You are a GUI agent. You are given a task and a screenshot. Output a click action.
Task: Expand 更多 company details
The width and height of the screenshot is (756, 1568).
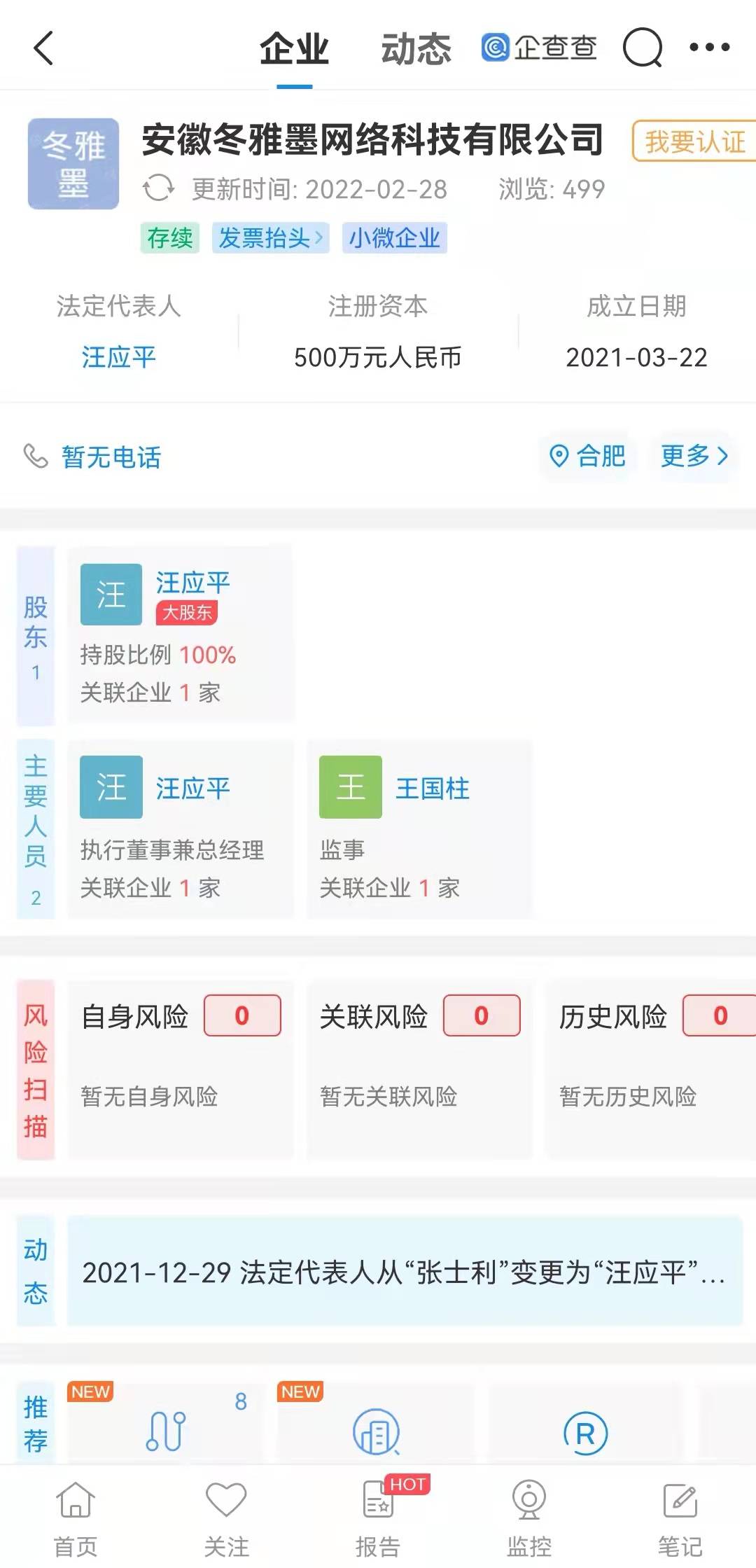tap(694, 457)
